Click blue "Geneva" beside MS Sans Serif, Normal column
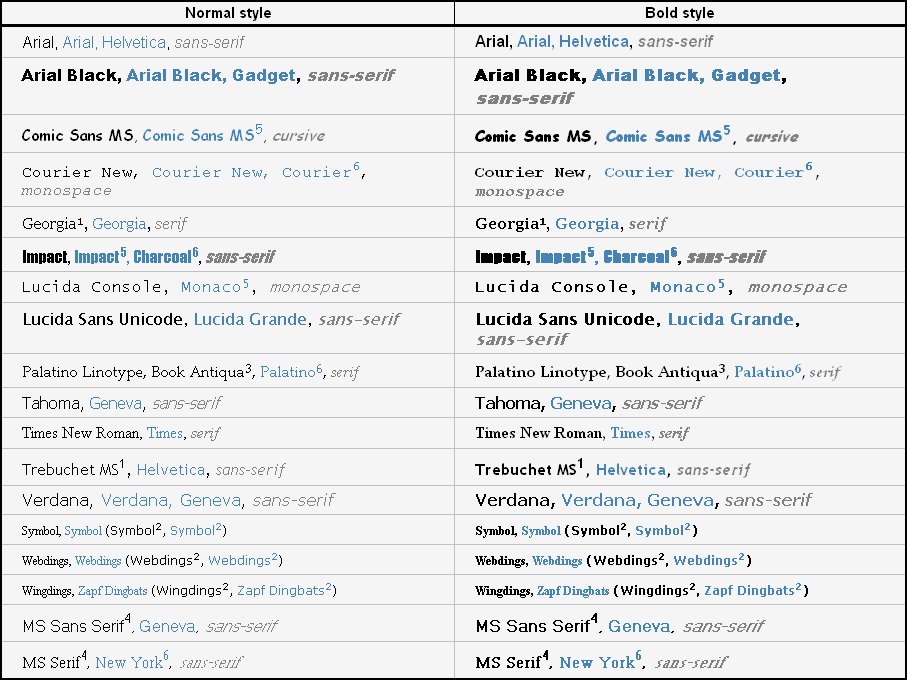The height and width of the screenshot is (680, 907). click(167, 626)
